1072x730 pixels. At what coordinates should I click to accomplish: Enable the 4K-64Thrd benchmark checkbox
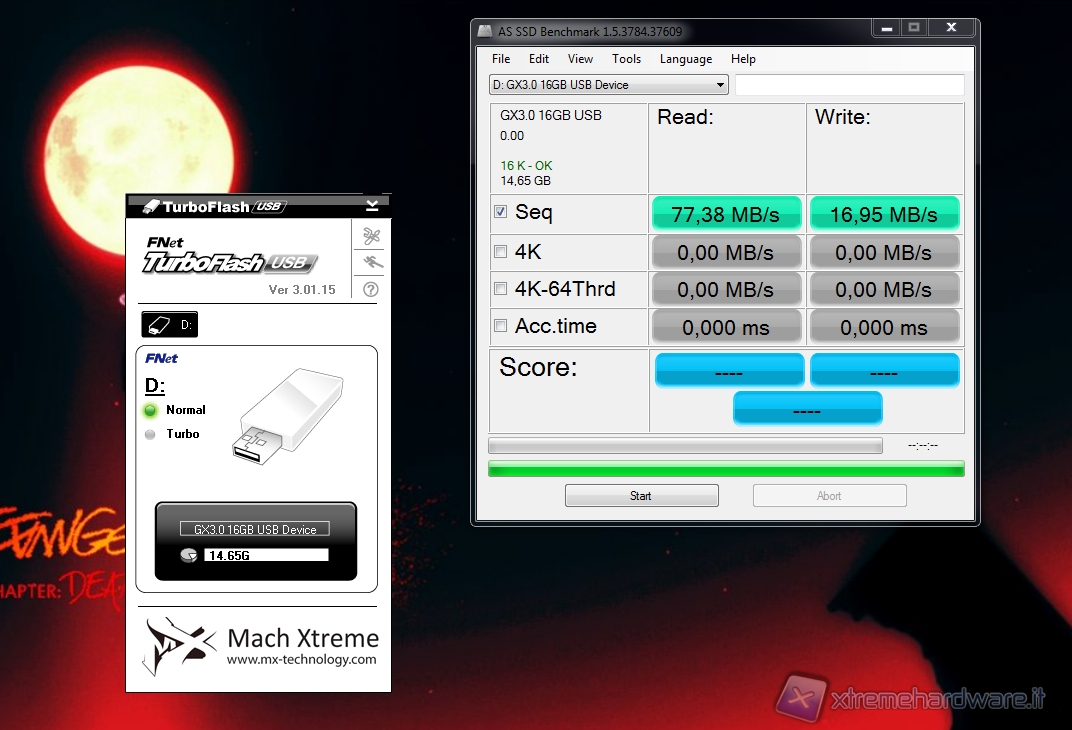tap(501, 290)
